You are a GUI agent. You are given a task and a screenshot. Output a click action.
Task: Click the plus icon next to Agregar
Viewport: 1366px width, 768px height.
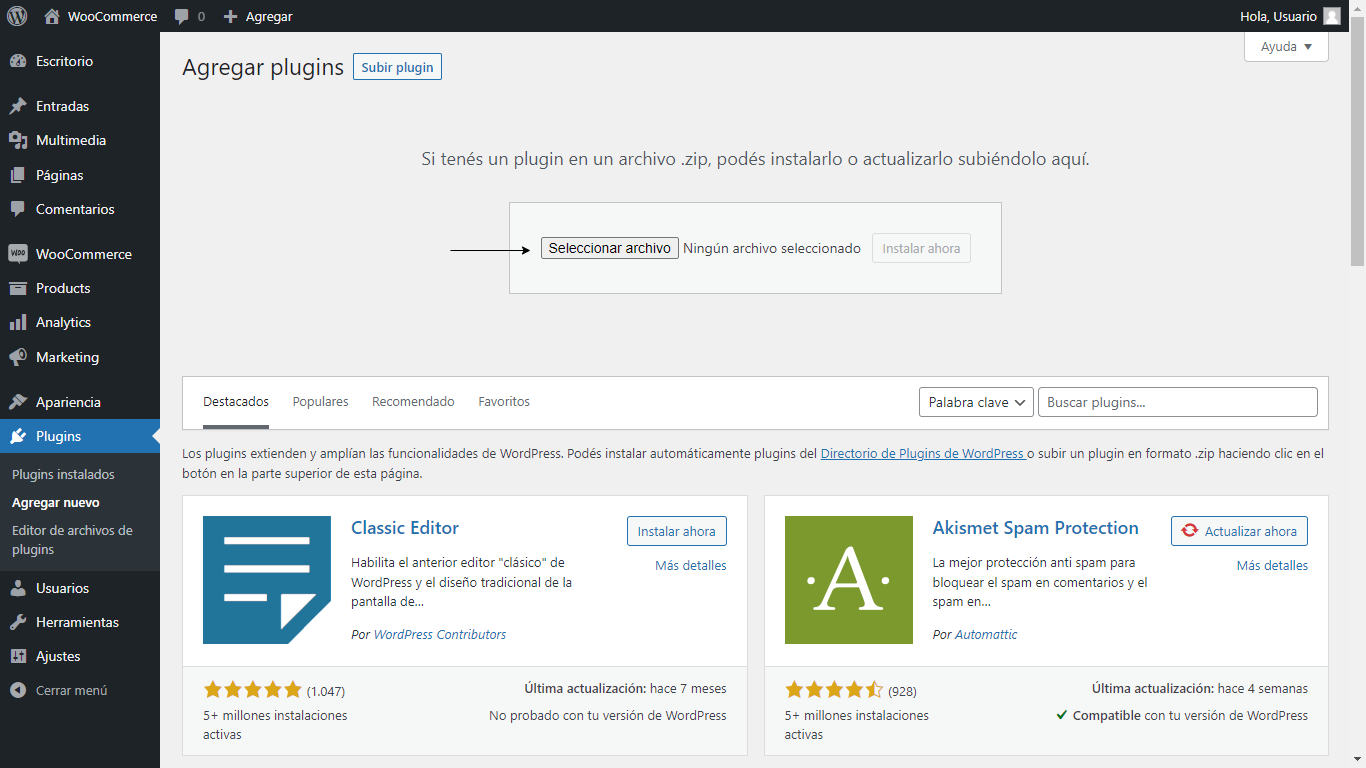pos(231,16)
